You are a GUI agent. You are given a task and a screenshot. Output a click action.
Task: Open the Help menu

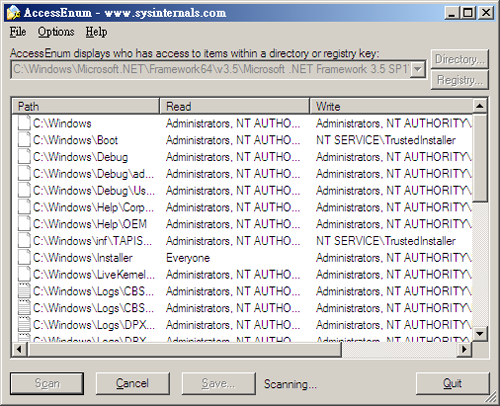[x=96, y=32]
